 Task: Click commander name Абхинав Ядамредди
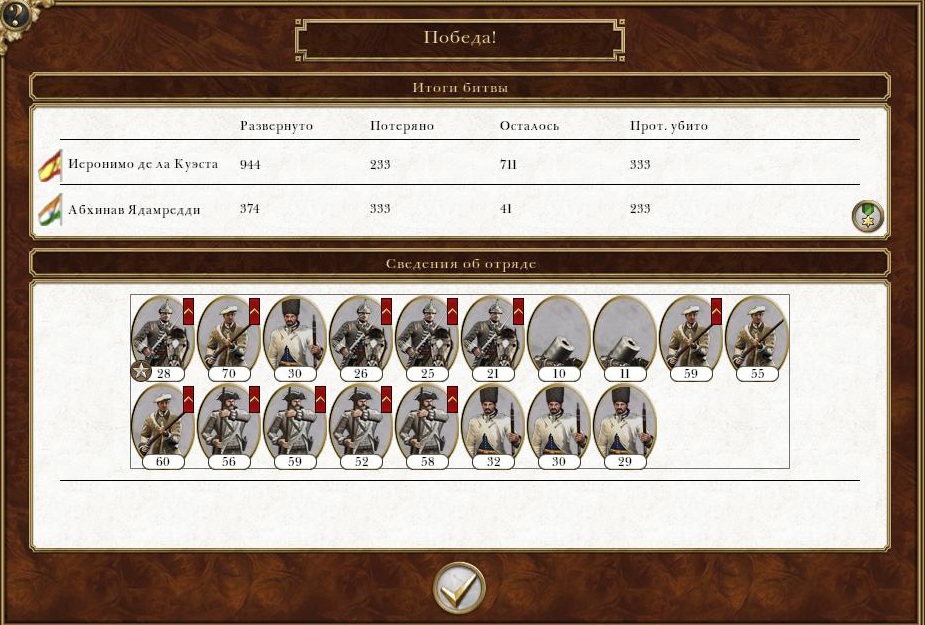pos(134,210)
